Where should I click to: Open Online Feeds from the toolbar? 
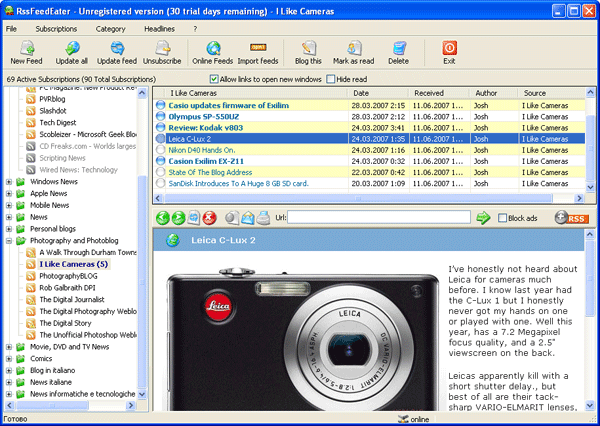pos(212,48)
